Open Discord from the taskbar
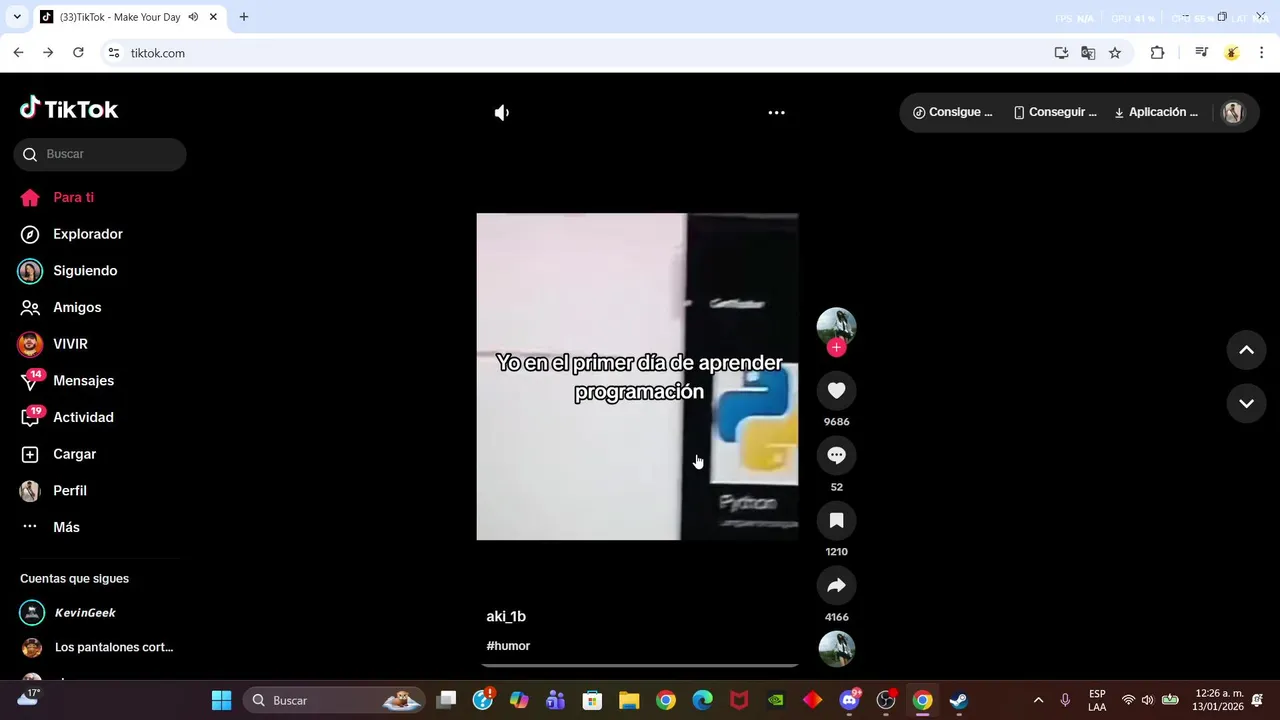The height and width of the screenshot is (720, 1280). [x=850, y=700]
